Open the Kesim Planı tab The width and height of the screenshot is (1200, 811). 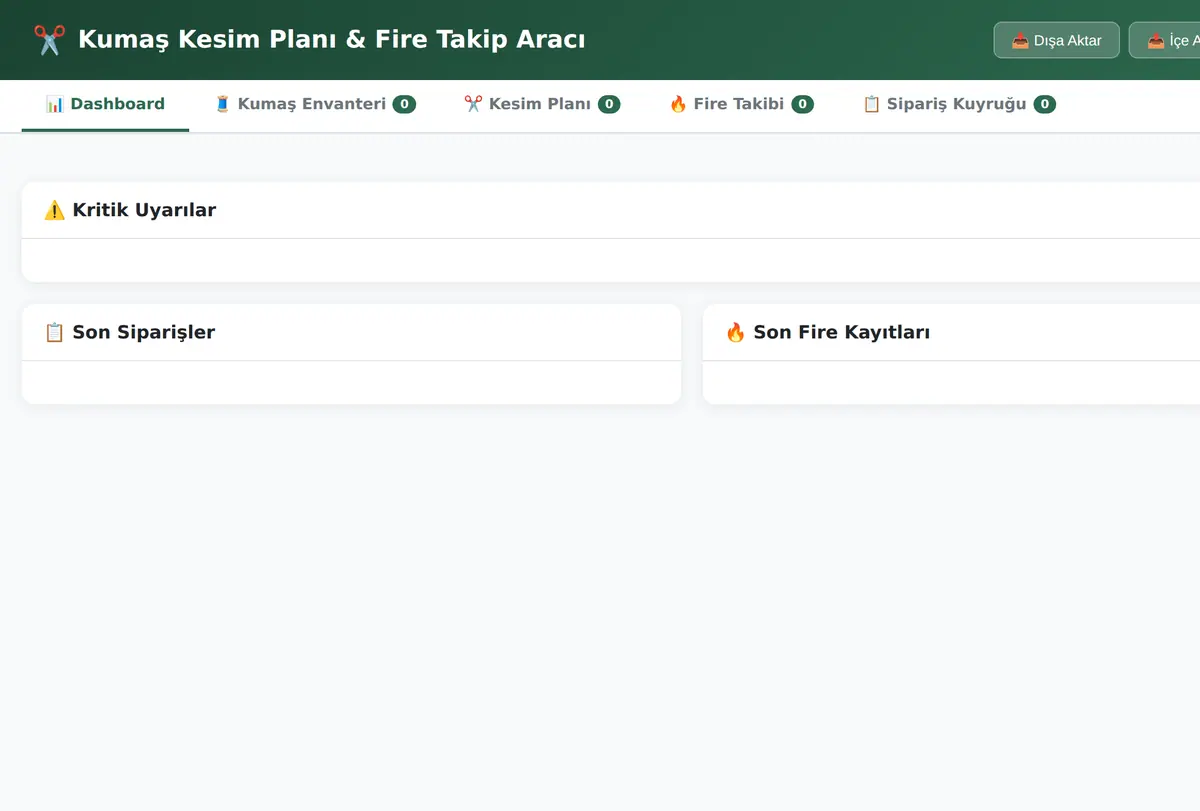(x=542, y=104)
